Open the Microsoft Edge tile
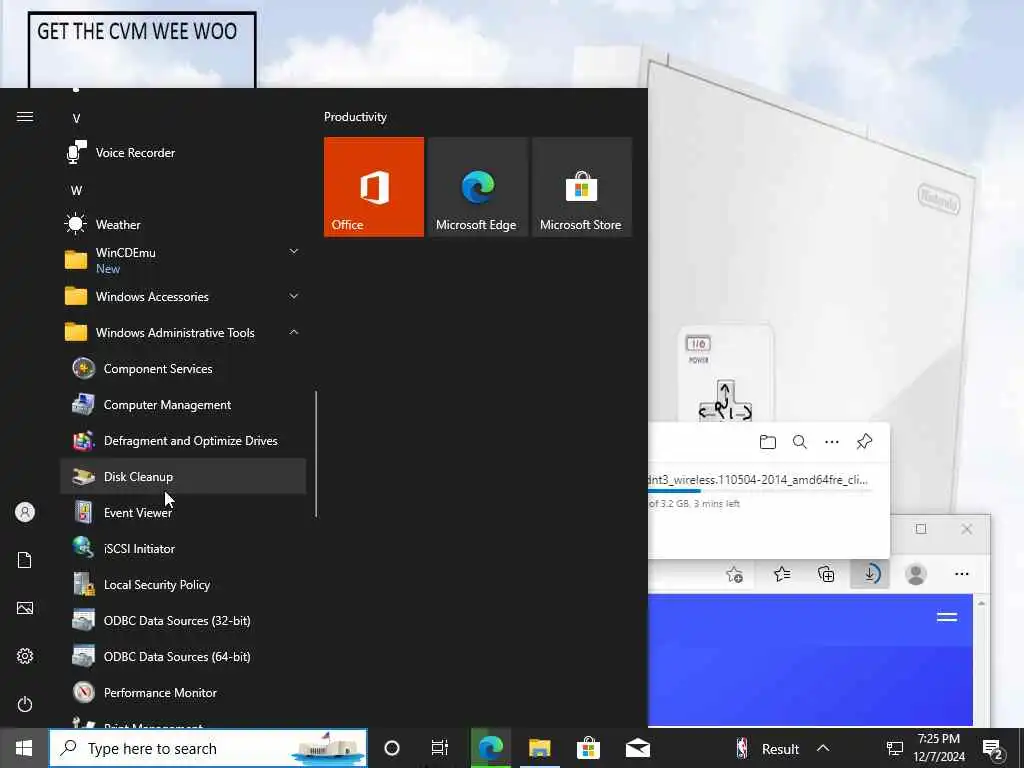 click(477, 187)
